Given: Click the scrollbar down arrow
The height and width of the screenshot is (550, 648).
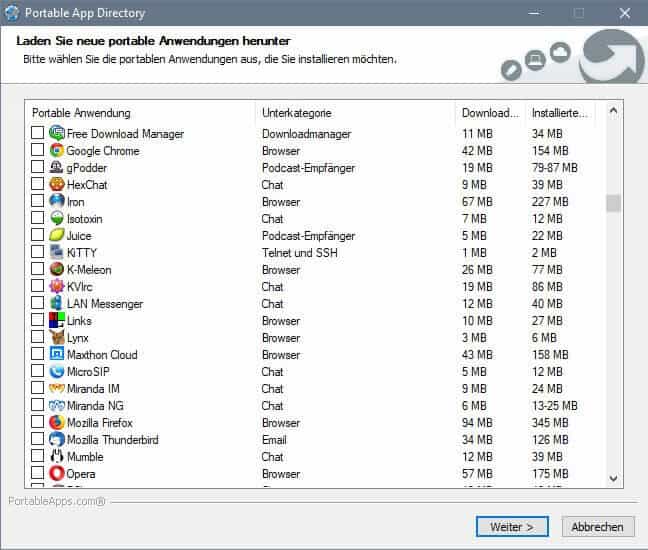Looking at the screenshot, I should [614, 479].
